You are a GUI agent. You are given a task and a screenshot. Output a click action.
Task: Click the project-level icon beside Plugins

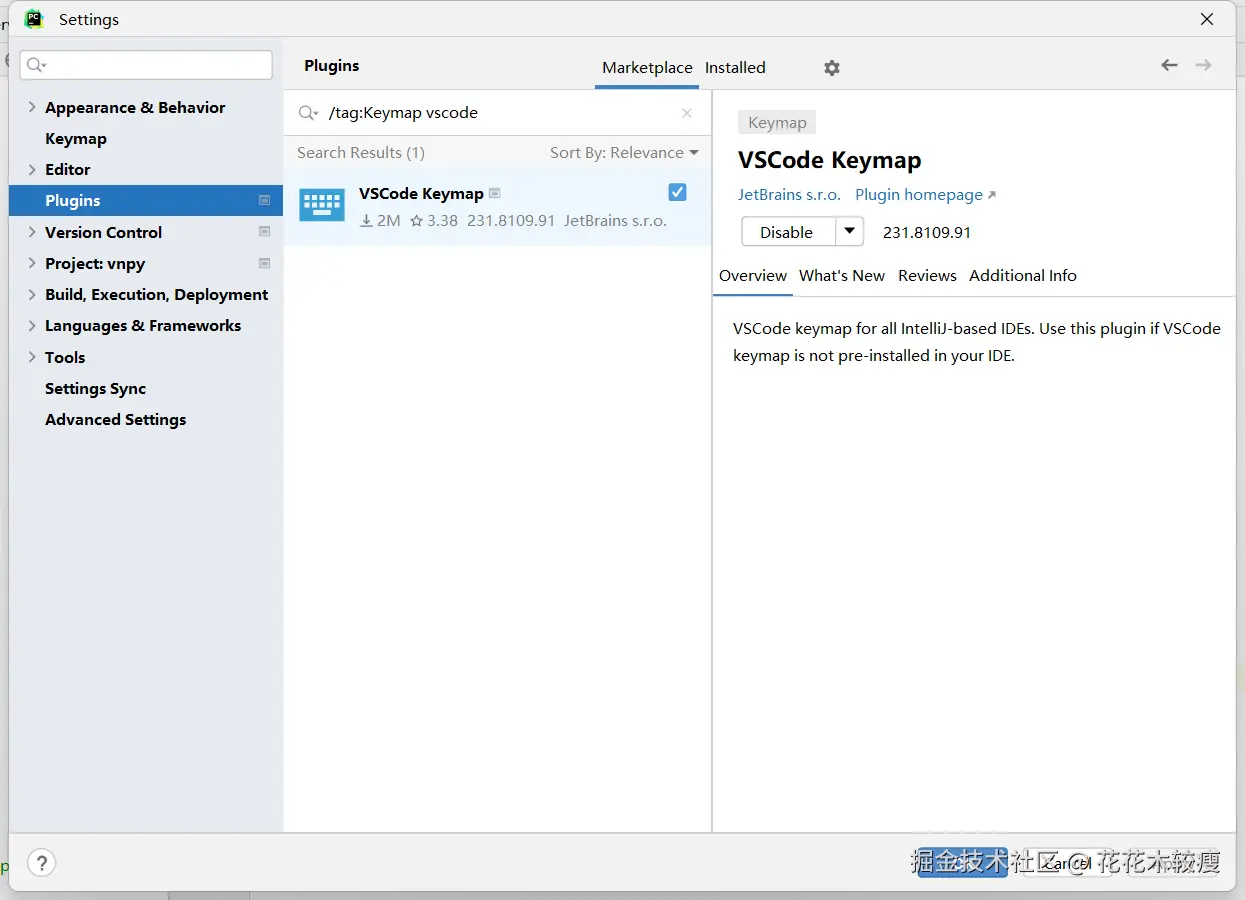pos(264,200)
